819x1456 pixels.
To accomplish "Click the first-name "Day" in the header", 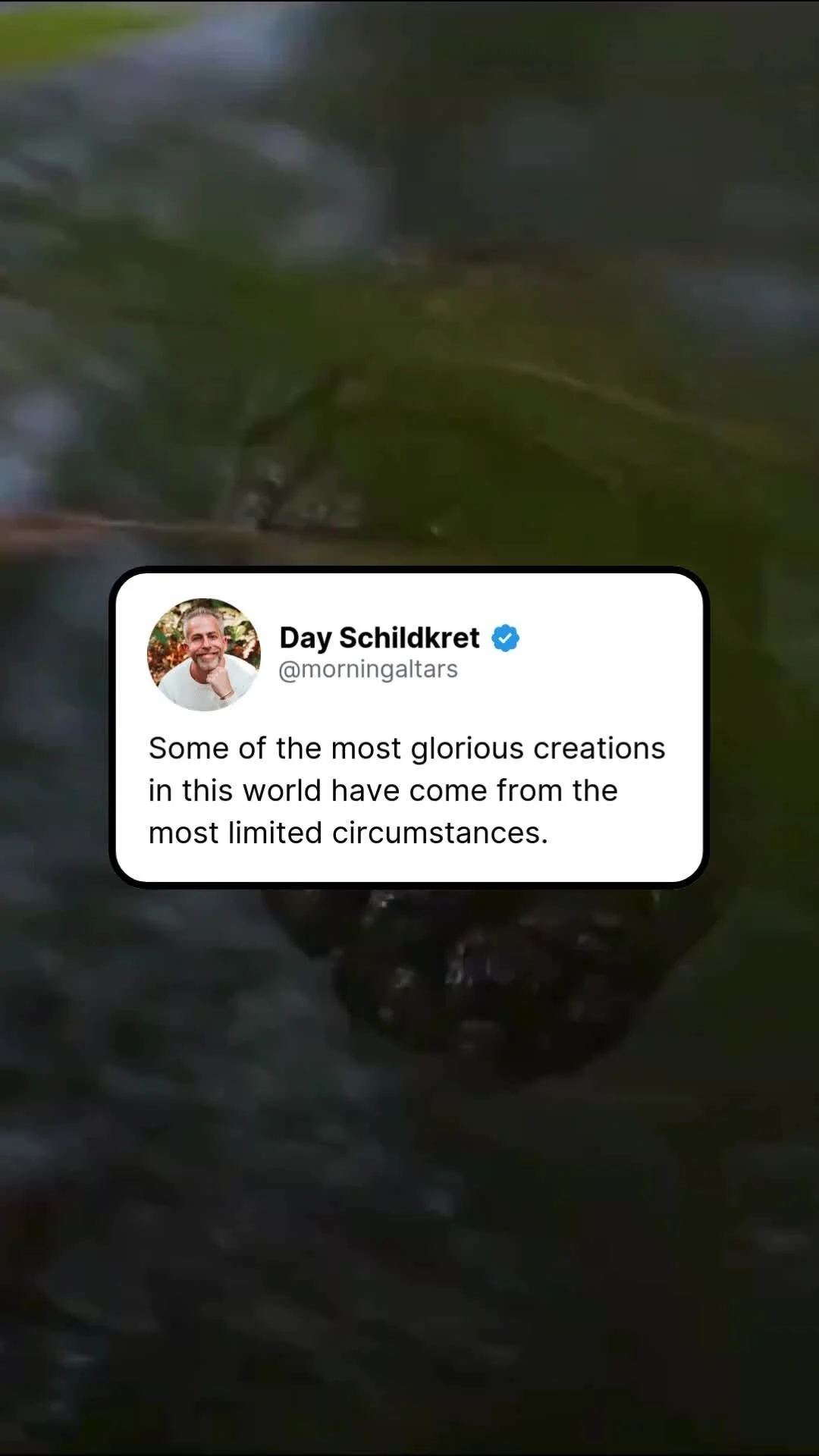I will tap(305, 639).
